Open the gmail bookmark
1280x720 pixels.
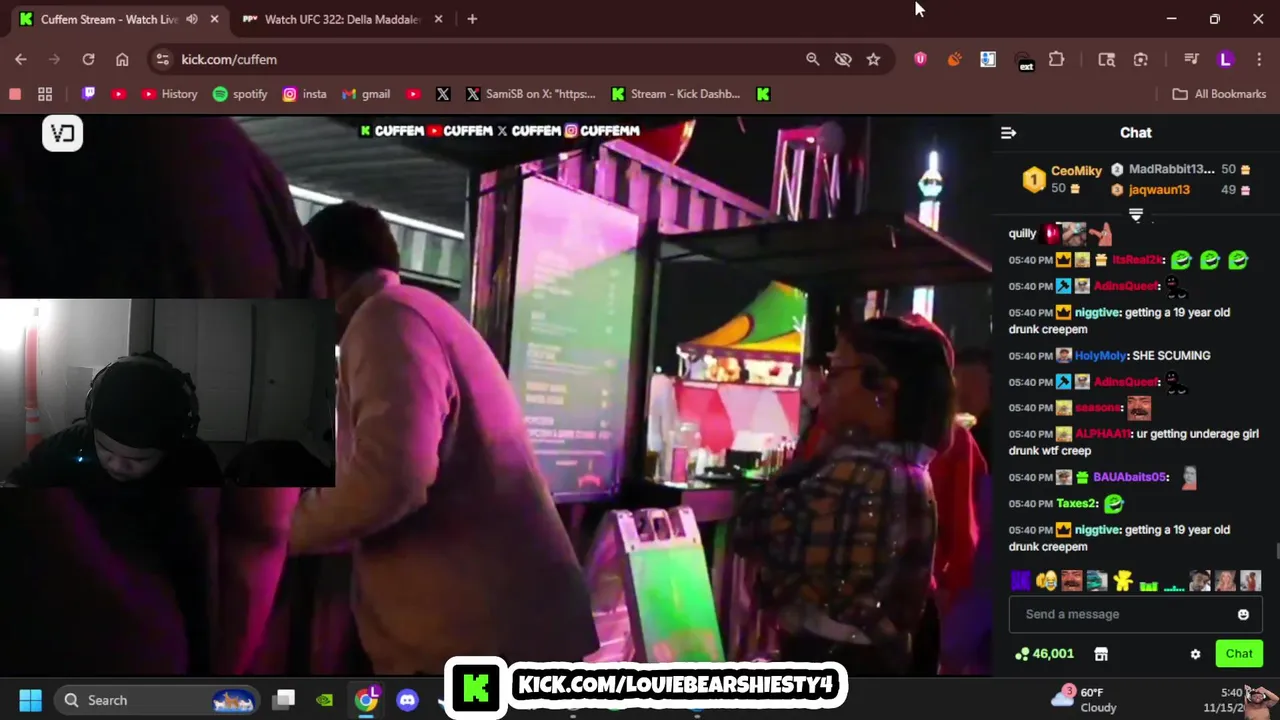(366, 94)
